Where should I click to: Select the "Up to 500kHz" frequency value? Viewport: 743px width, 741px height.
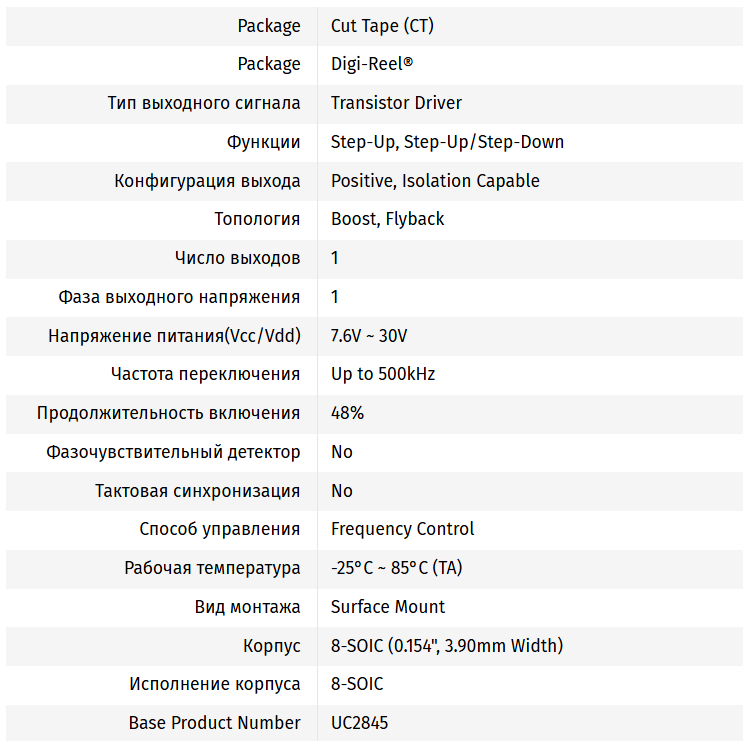[x=383, y=374]
